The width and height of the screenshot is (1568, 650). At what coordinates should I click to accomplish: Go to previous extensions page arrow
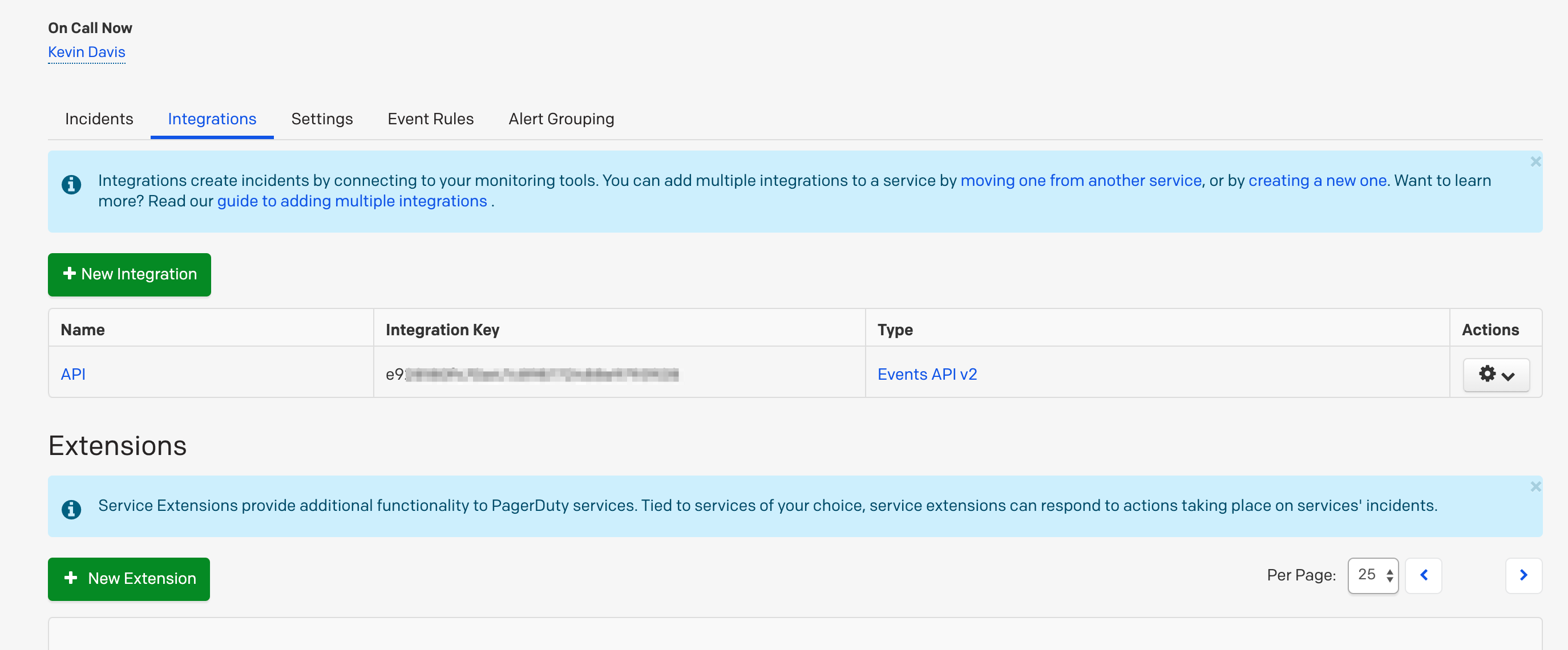click(1423, 575)
